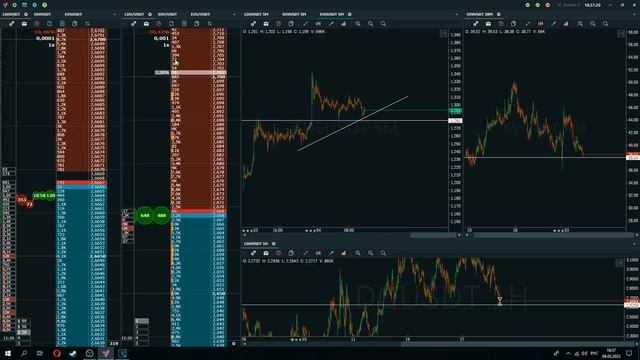Open settings gear next to SSVUSDT 30M tab
This screenshot has height=360, width=640.
pyautogui.click(x=498, y=14)
